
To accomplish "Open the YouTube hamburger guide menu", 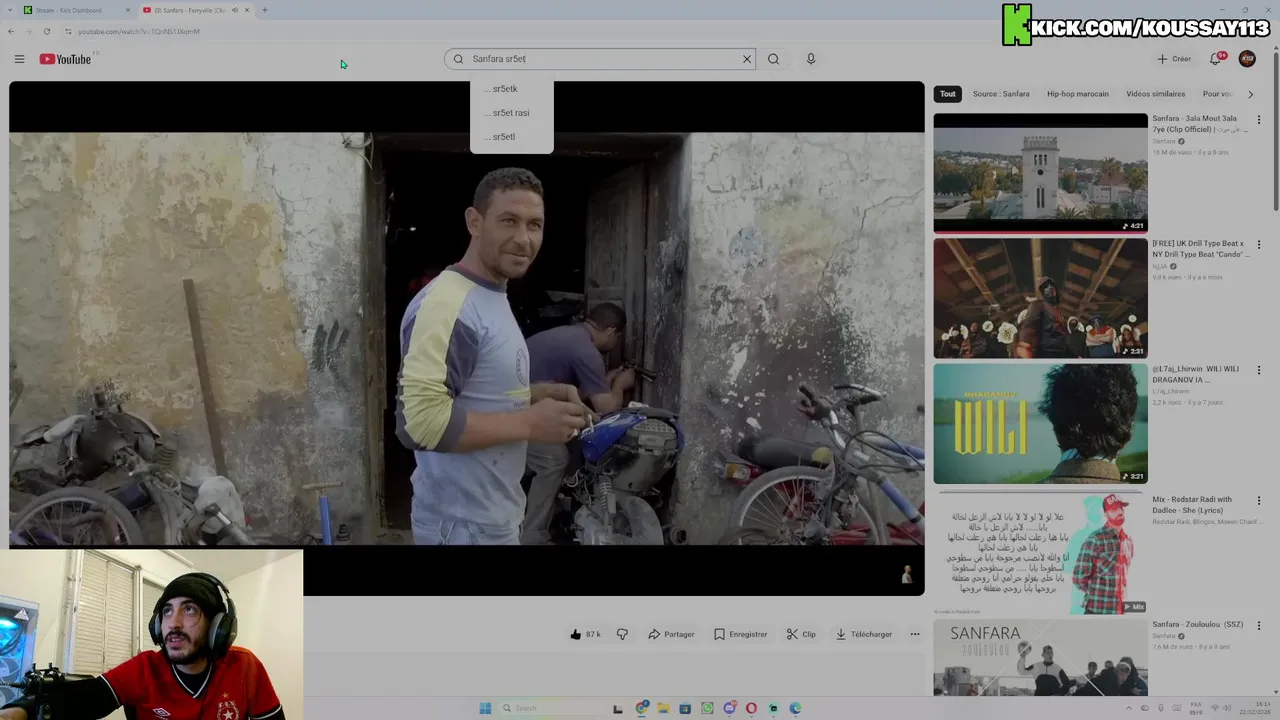I will click(x=19, y=59).
